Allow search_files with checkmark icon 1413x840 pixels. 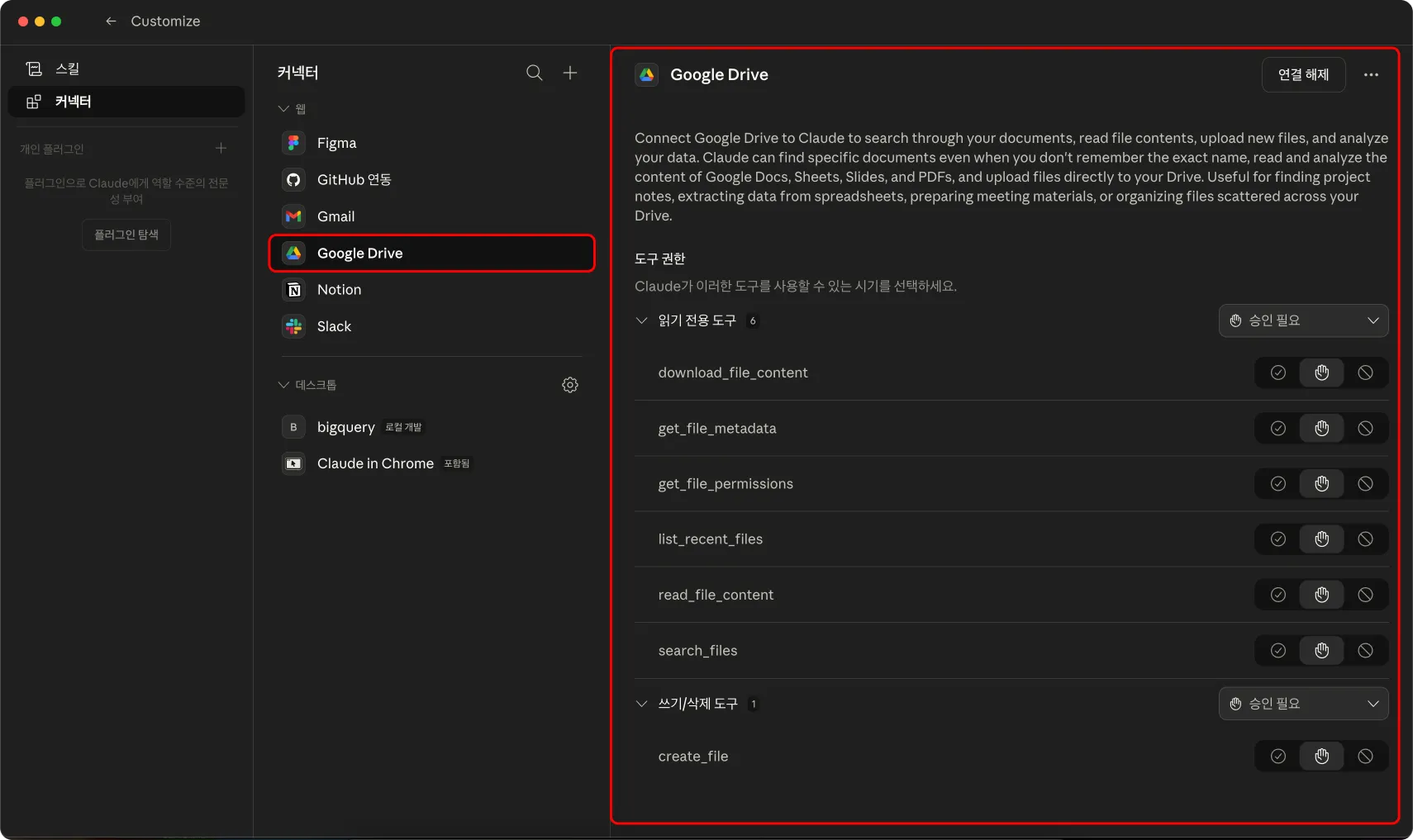coord(1277,650)
